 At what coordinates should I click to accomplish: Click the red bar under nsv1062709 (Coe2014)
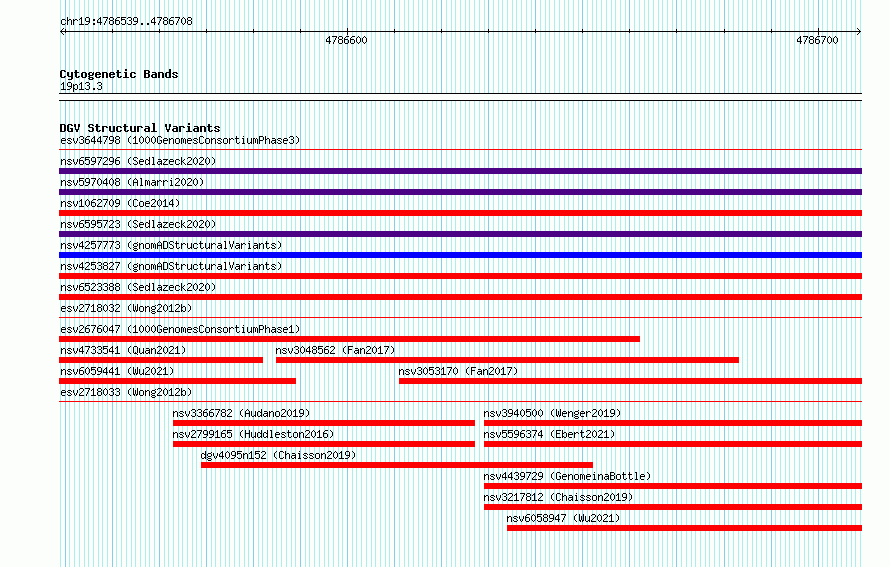tap(460, 213)
